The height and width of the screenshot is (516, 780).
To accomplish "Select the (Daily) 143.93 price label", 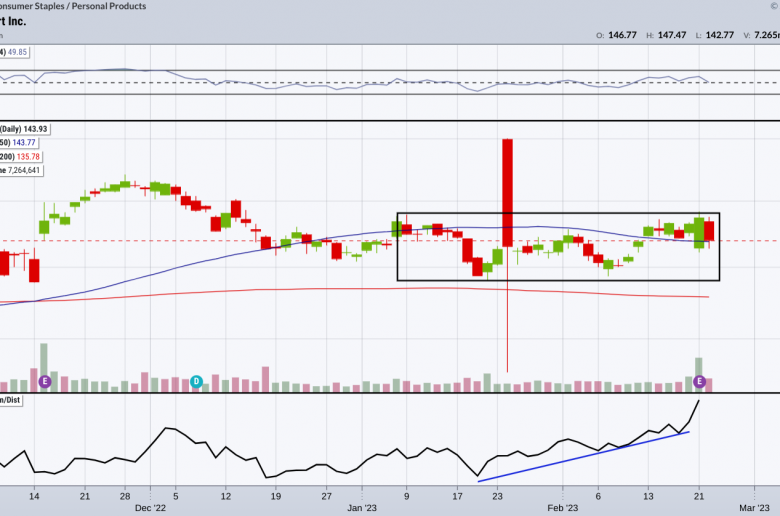I will tap(24, 129).
